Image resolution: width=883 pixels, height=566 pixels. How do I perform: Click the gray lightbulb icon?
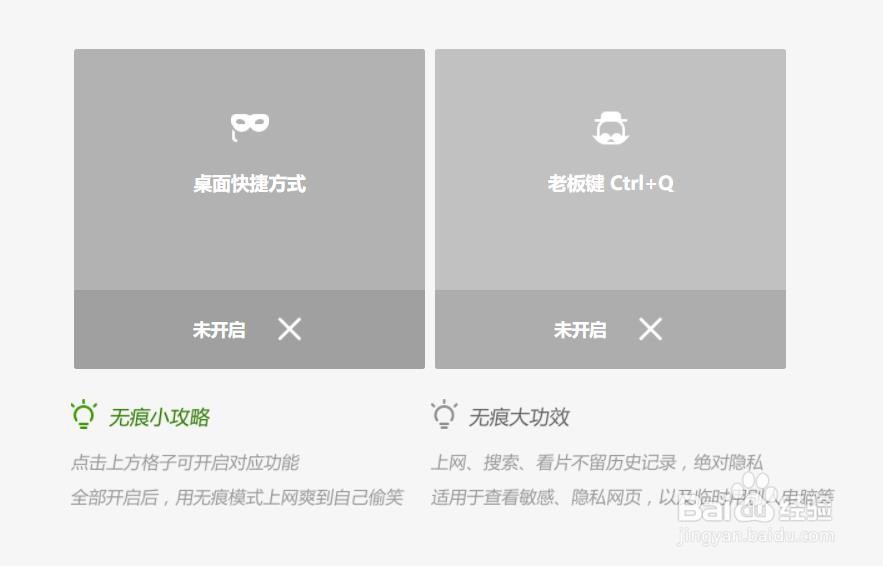[x=444, y=415]
